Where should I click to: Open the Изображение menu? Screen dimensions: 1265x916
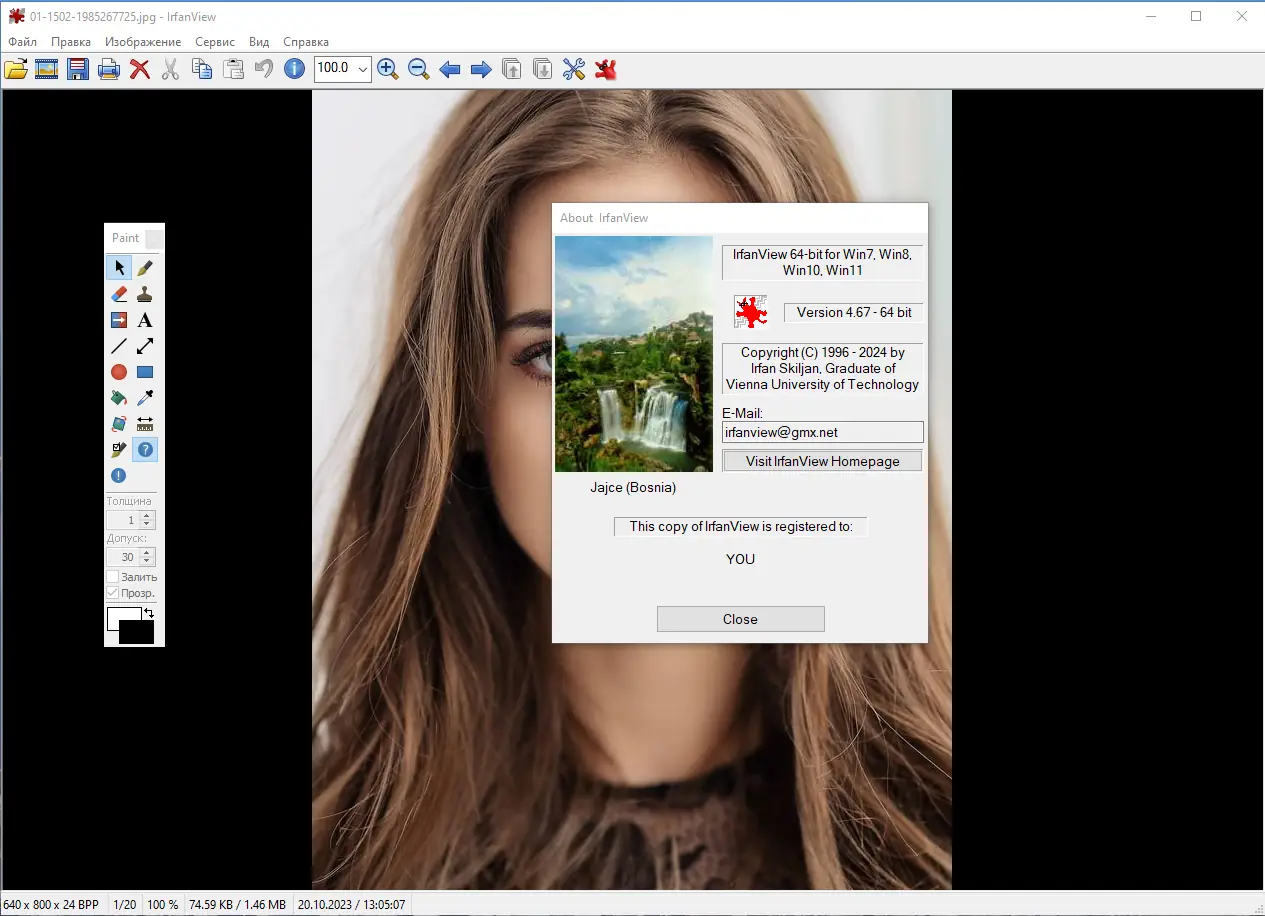click(x=143, y=42)
